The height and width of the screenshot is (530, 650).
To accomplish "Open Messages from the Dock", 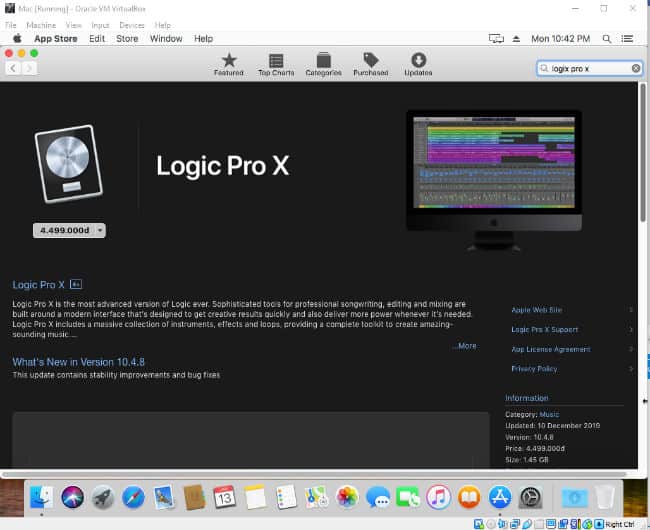I will click(378, 497).
